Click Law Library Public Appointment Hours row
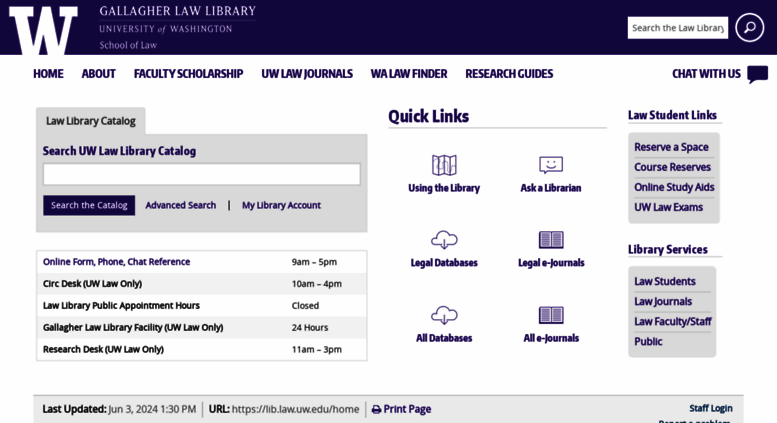The height and width of the screenshot is (423, 777). point(202,306)
